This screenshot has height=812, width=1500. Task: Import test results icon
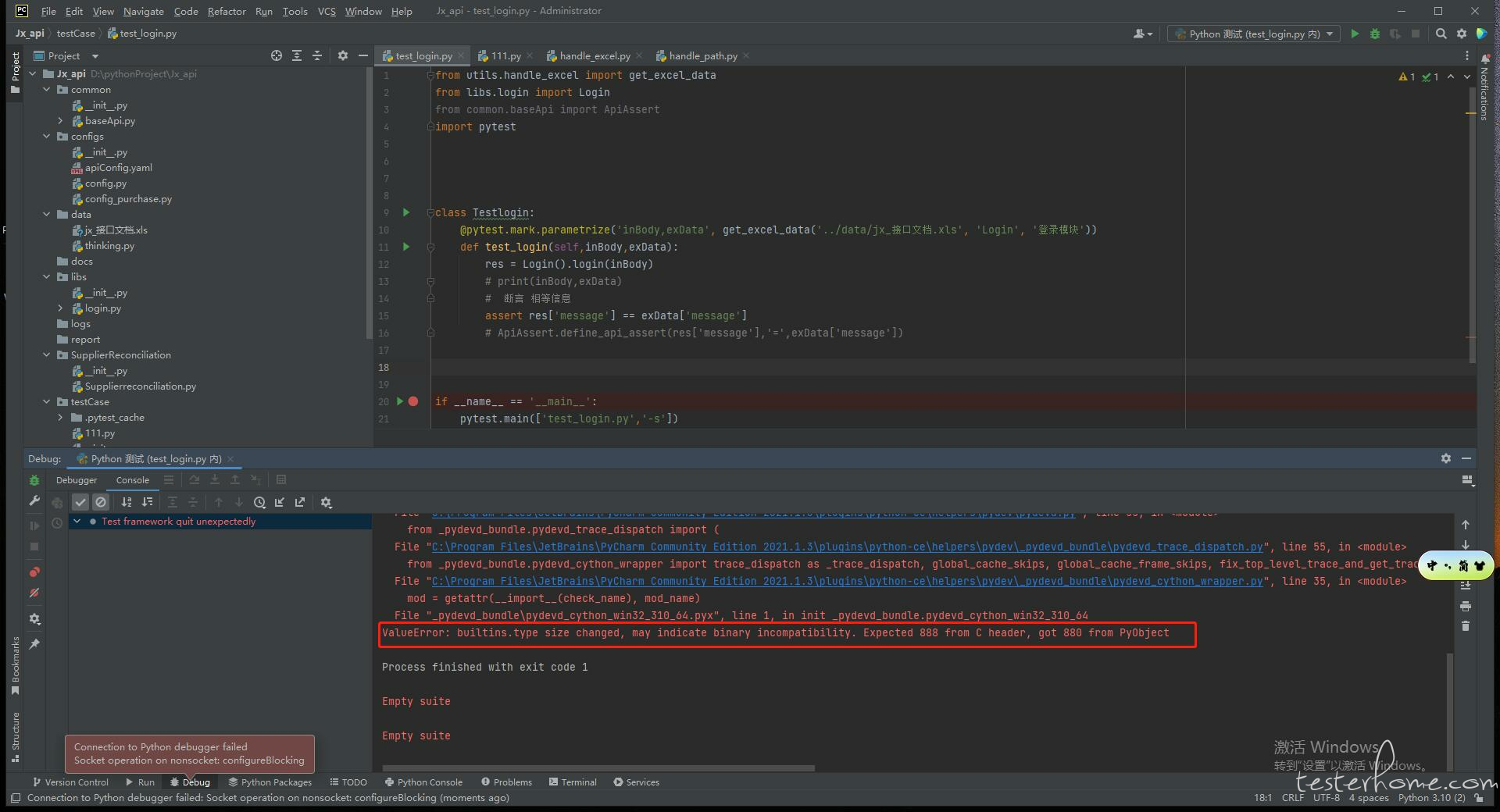(x=280, y=502)
